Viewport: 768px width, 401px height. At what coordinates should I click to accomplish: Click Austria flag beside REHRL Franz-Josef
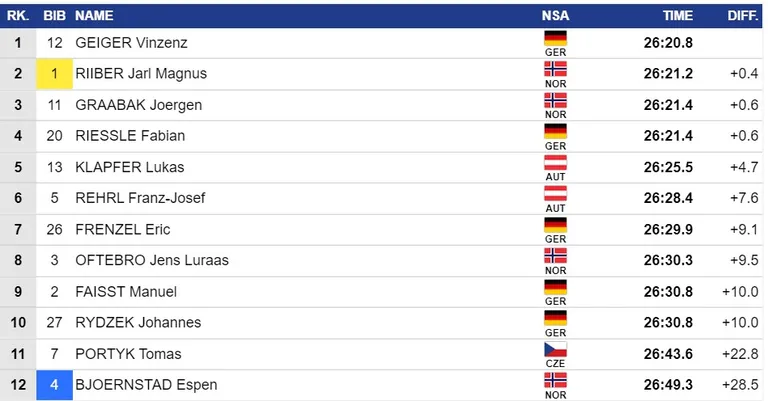click(555, 193)
